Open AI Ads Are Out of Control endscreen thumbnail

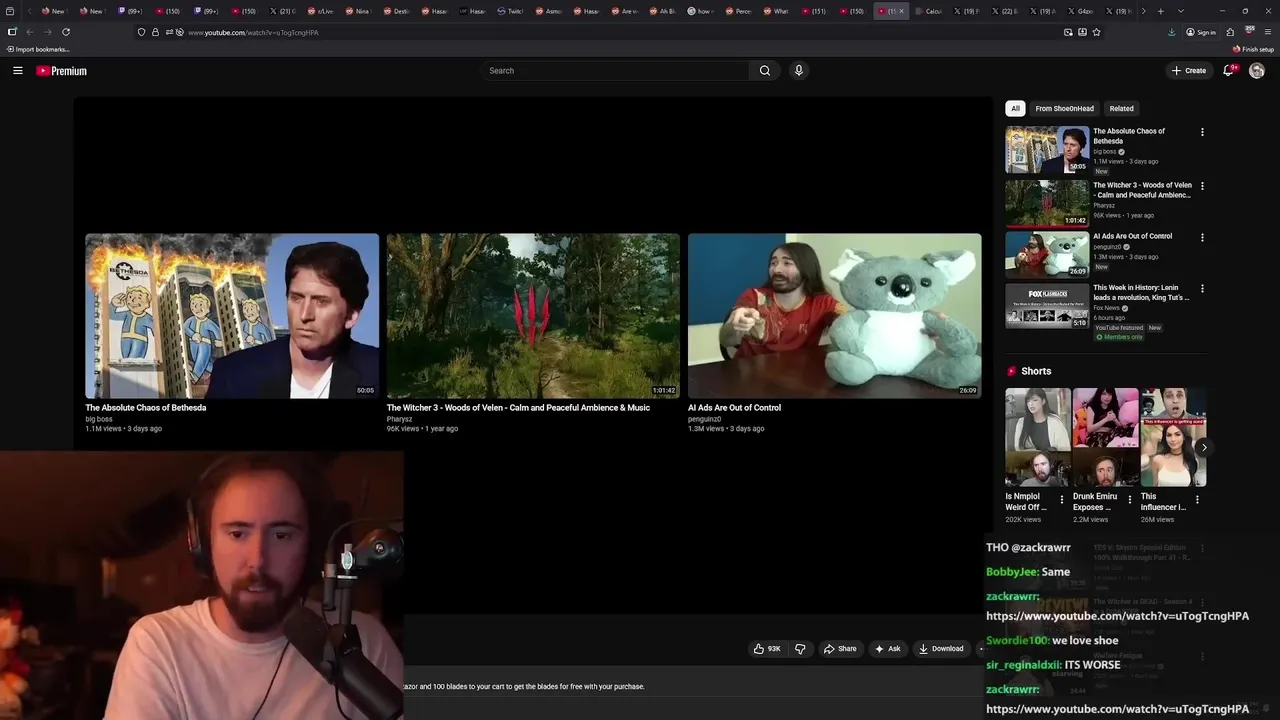point(834,316)
